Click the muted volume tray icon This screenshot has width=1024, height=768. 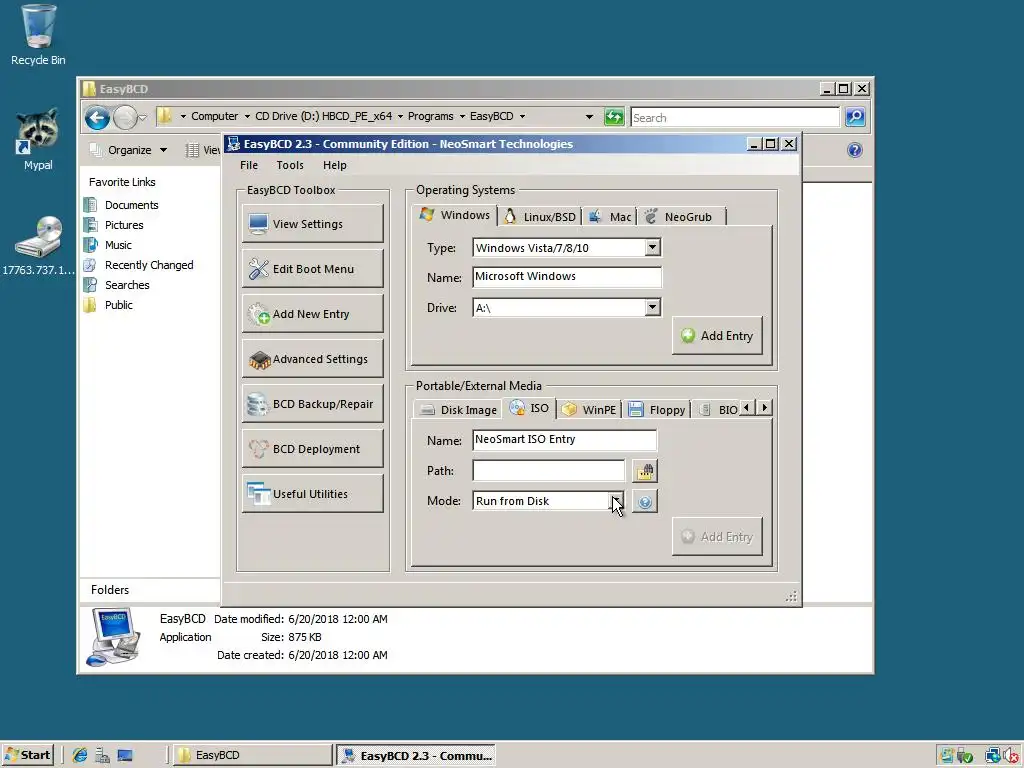pyautogui.click(x=1013, y=756)
